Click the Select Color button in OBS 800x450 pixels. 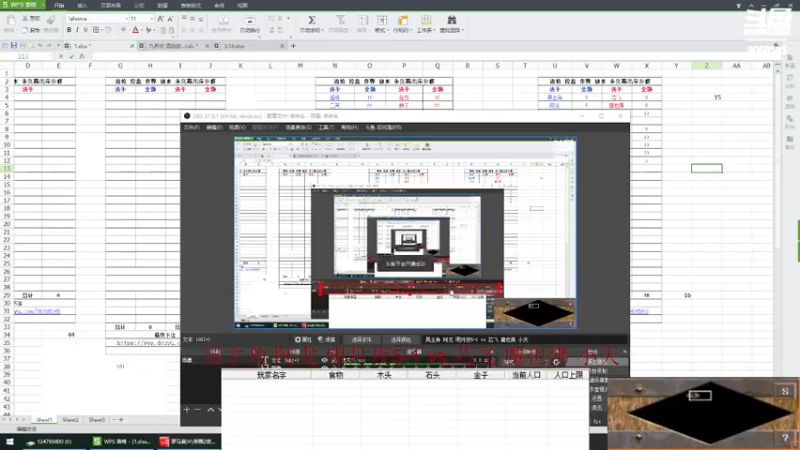(x=401, y=339)
